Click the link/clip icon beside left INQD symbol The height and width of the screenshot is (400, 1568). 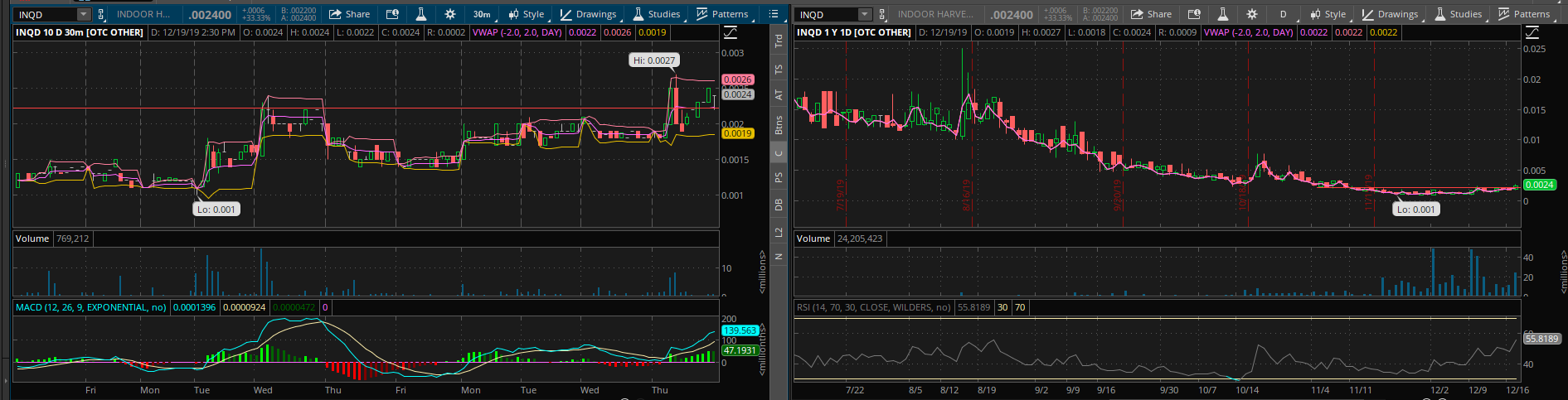[101, 14]
